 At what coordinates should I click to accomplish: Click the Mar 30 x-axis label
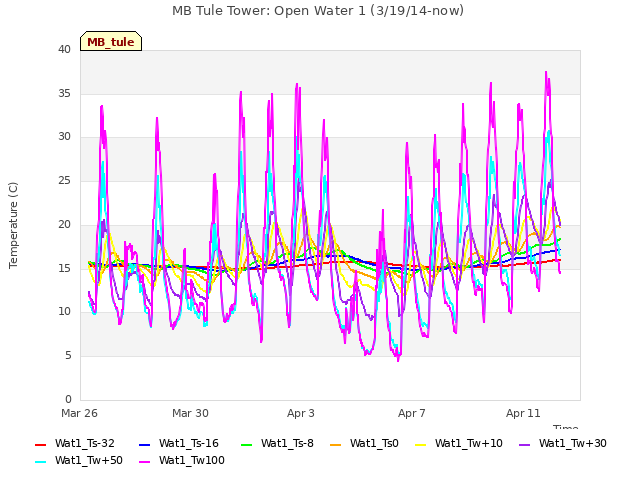[x=190, y=413]
